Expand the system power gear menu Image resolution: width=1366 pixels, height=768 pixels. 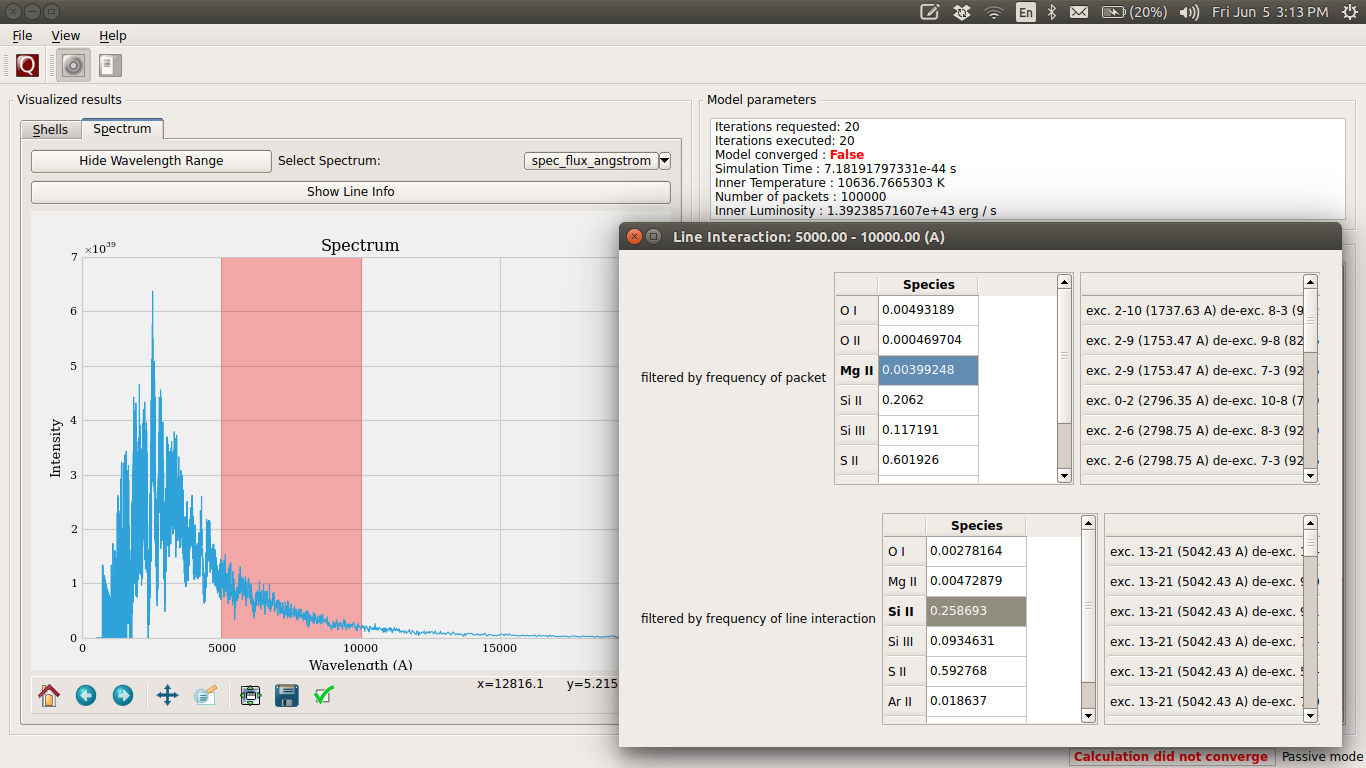(1347, 12)
